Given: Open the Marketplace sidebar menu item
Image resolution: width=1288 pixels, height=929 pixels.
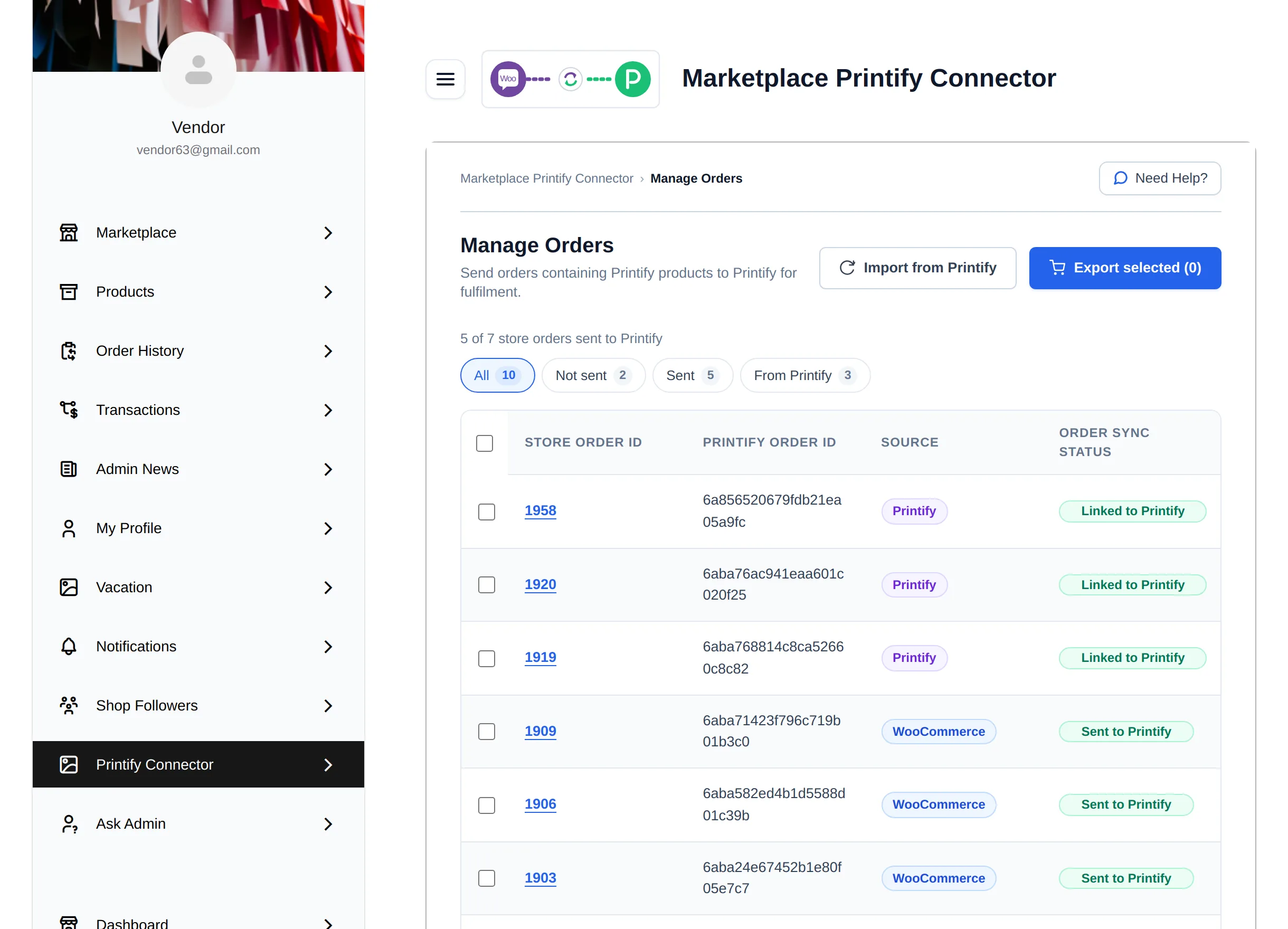Looking at the screenshot, I should 198,233.
